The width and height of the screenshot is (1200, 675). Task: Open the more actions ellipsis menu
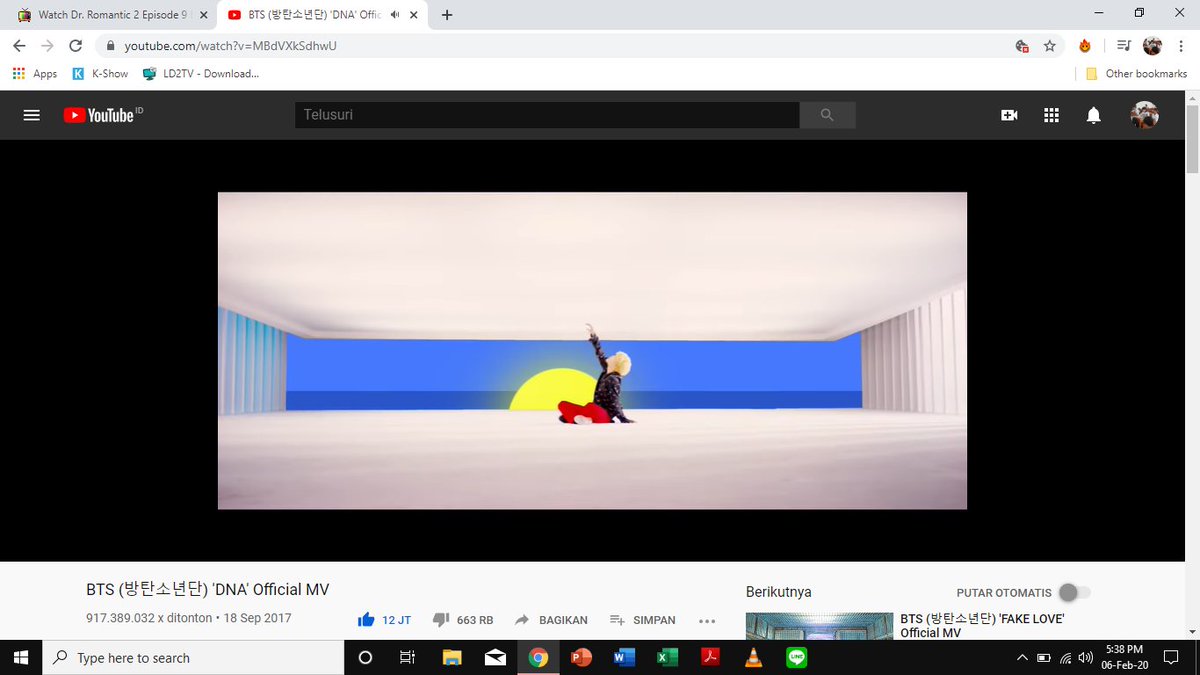(707, 620)
